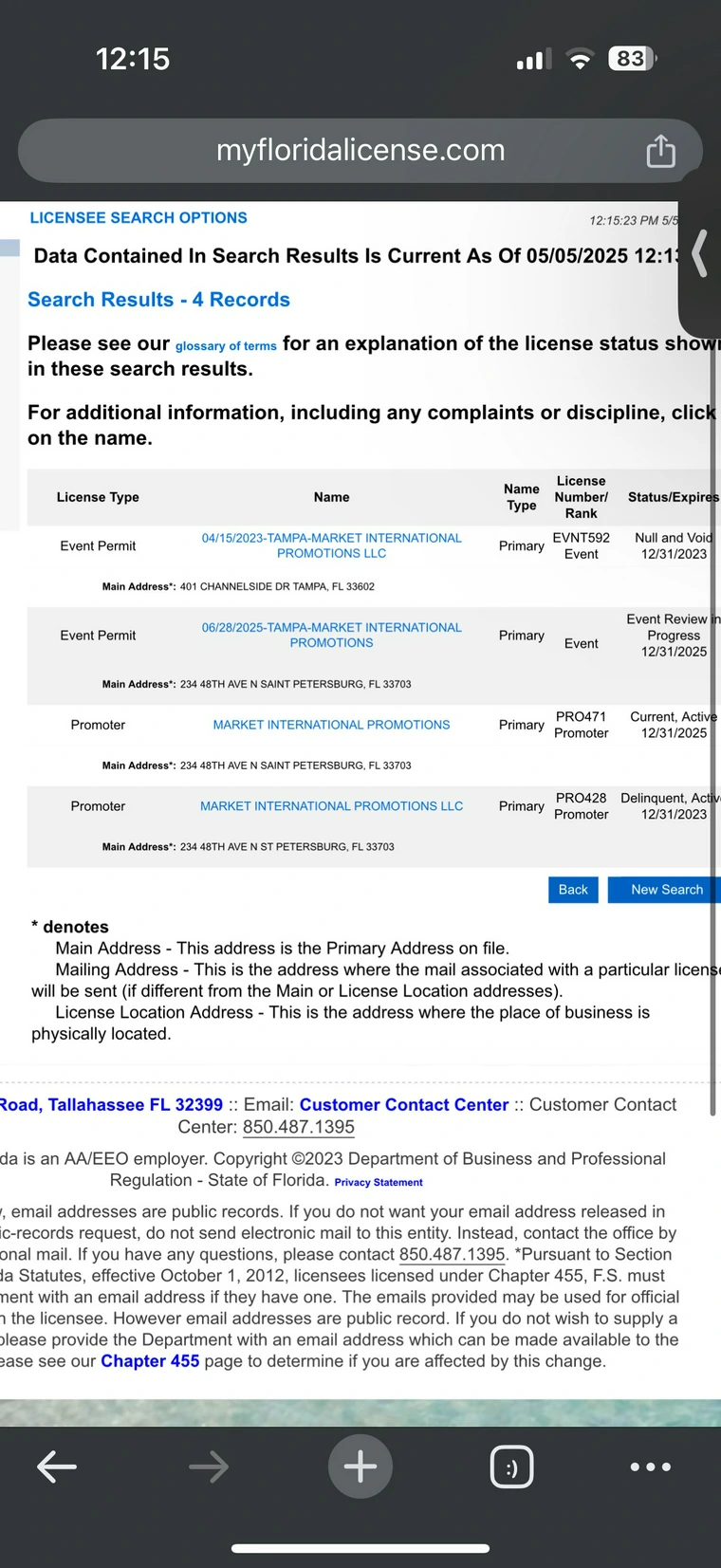Open the browser three-dot menu
Viewport: 721px width, 1568px height.
[x=651, y=1467]
